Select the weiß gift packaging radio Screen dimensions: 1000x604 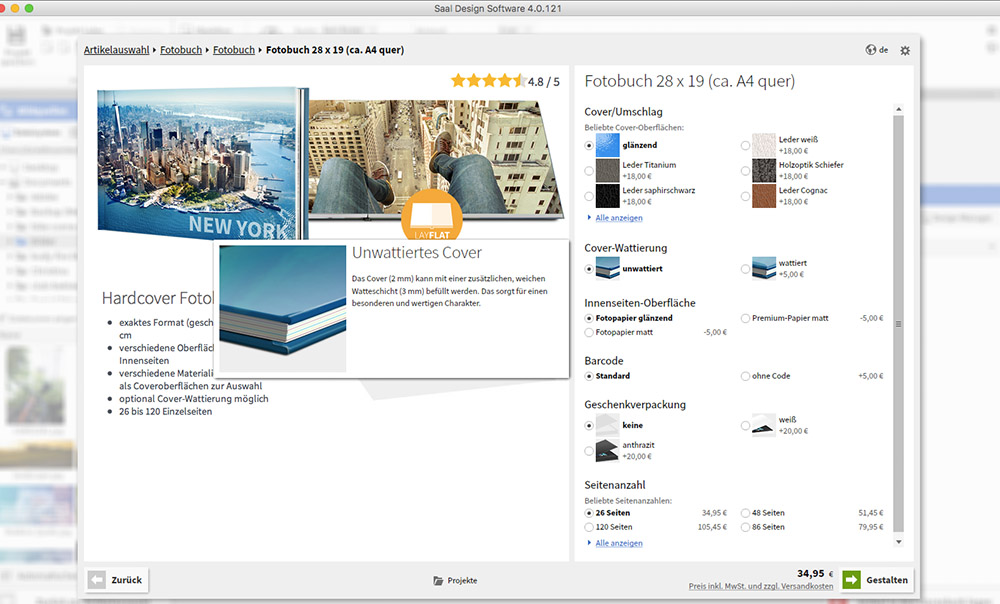pyautogui.click(x=745, y=425)
